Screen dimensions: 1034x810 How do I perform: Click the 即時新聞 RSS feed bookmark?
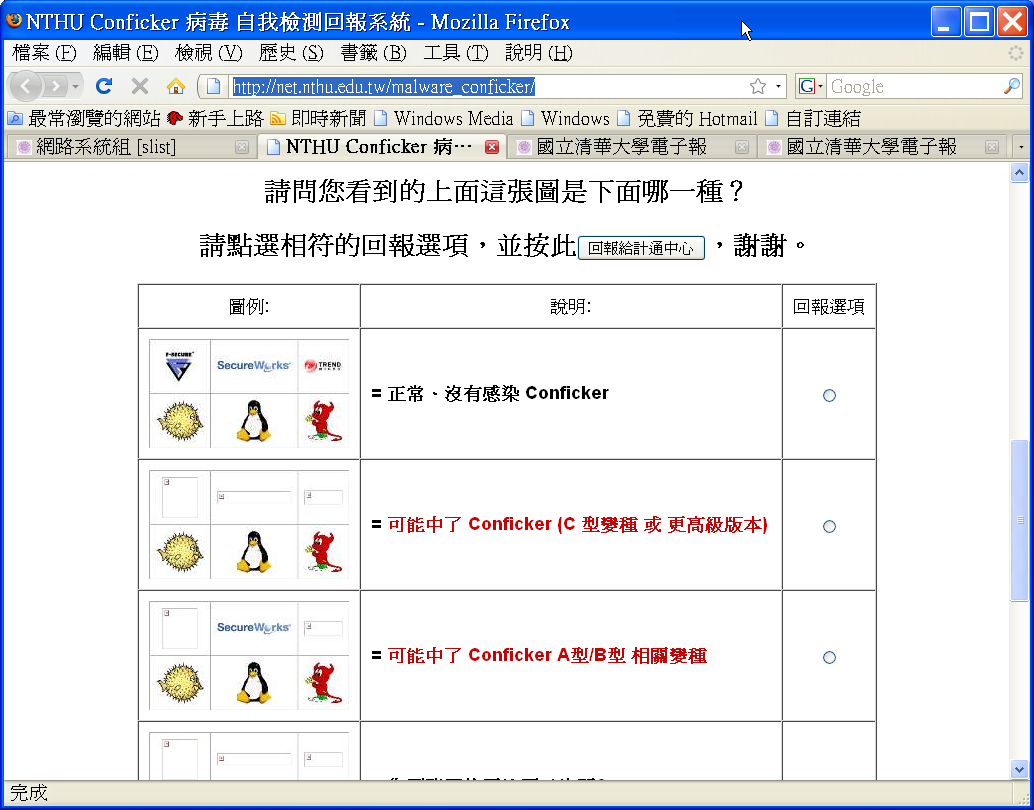[x=319, y=118]
